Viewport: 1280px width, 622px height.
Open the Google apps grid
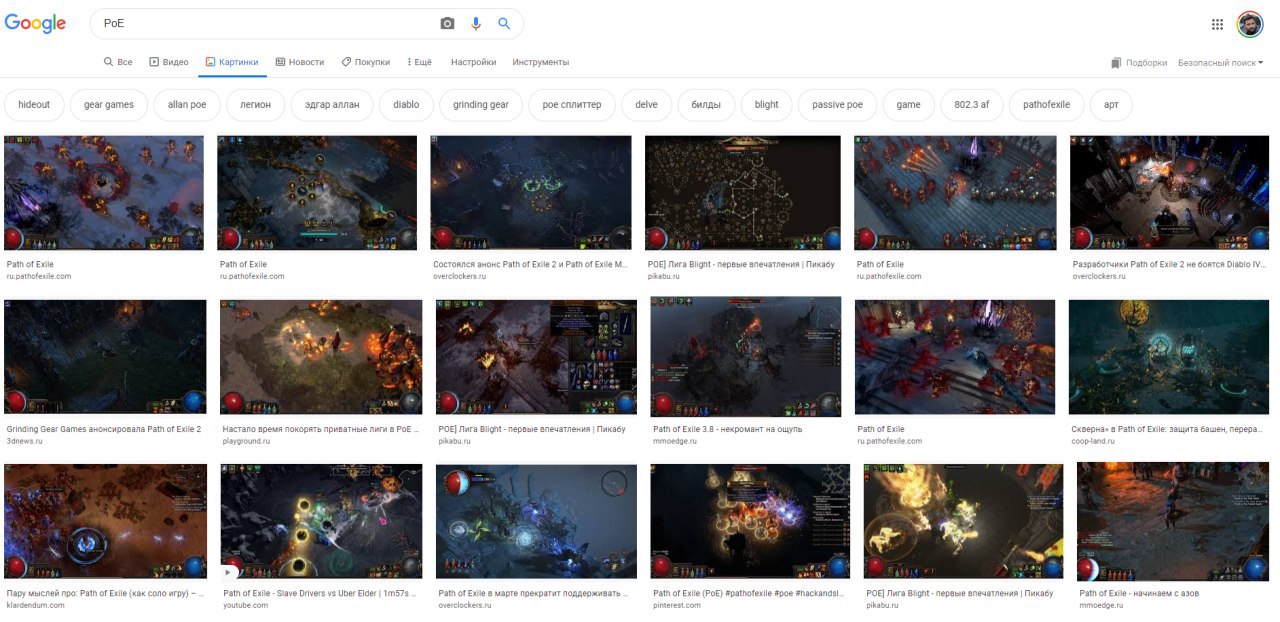click(1217, 24)
